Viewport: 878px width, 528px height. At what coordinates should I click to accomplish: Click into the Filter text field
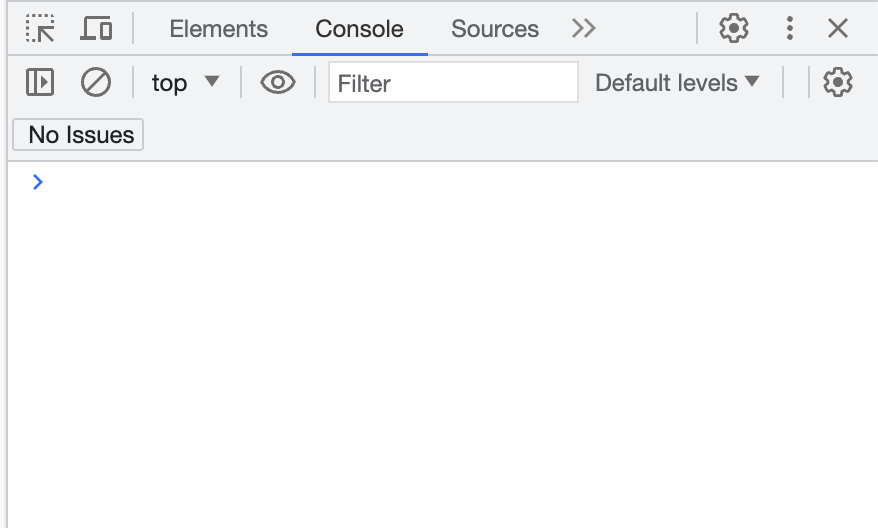tap(453, 82)
